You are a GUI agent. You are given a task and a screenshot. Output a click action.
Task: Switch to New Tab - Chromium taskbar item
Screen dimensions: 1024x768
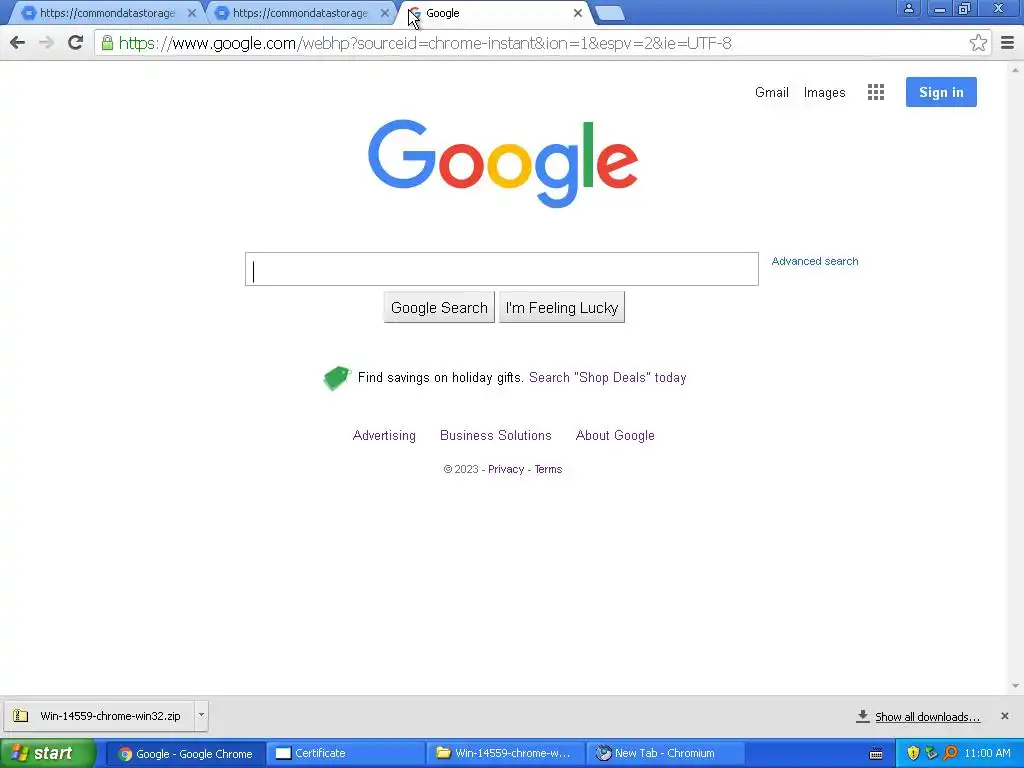pos(665,754)
